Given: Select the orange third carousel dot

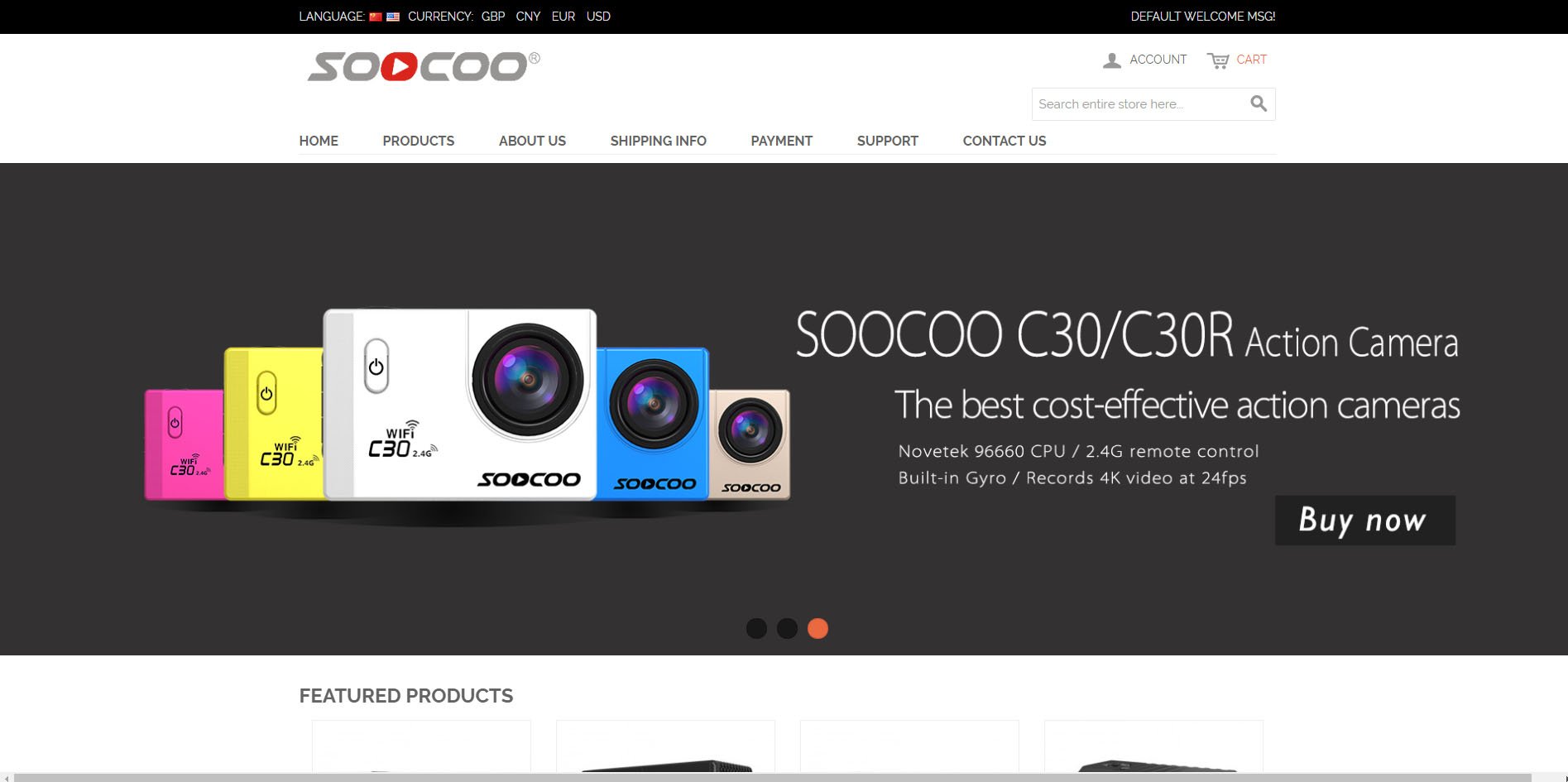Looking at the screenshot, I should (818, 628).
